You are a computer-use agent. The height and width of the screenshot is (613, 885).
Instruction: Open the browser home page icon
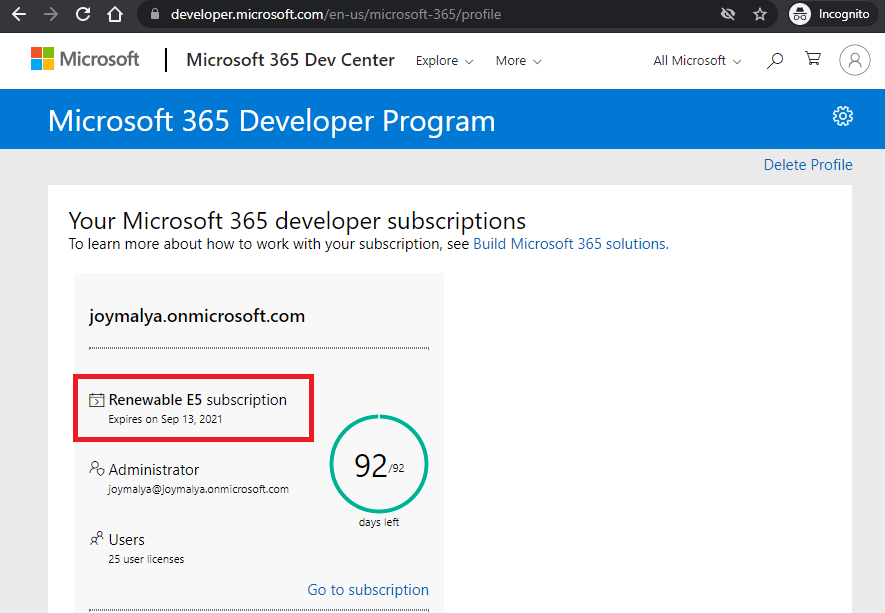[x=115, y=14]
